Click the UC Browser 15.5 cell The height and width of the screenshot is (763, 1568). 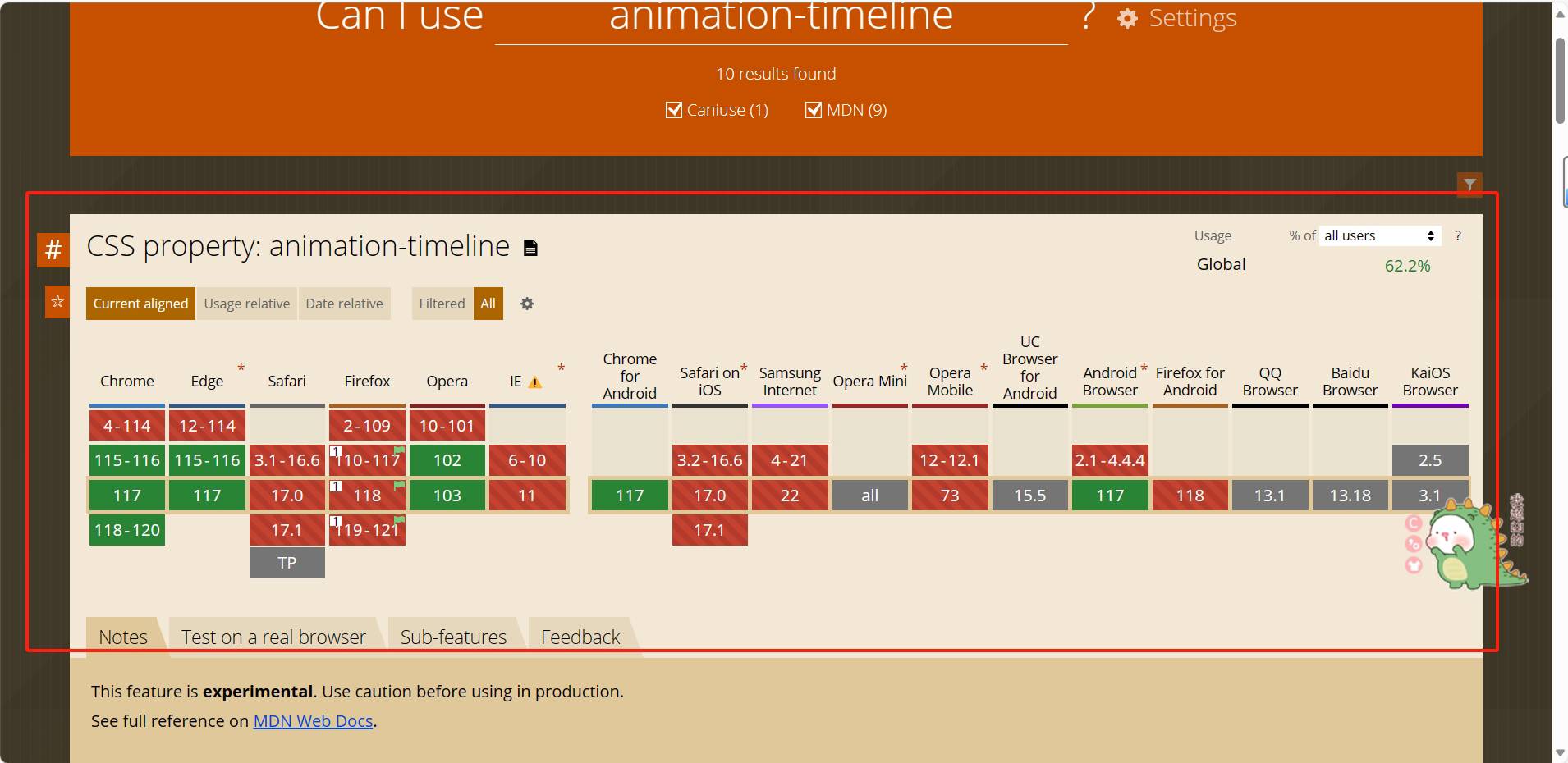point(1029,496)
